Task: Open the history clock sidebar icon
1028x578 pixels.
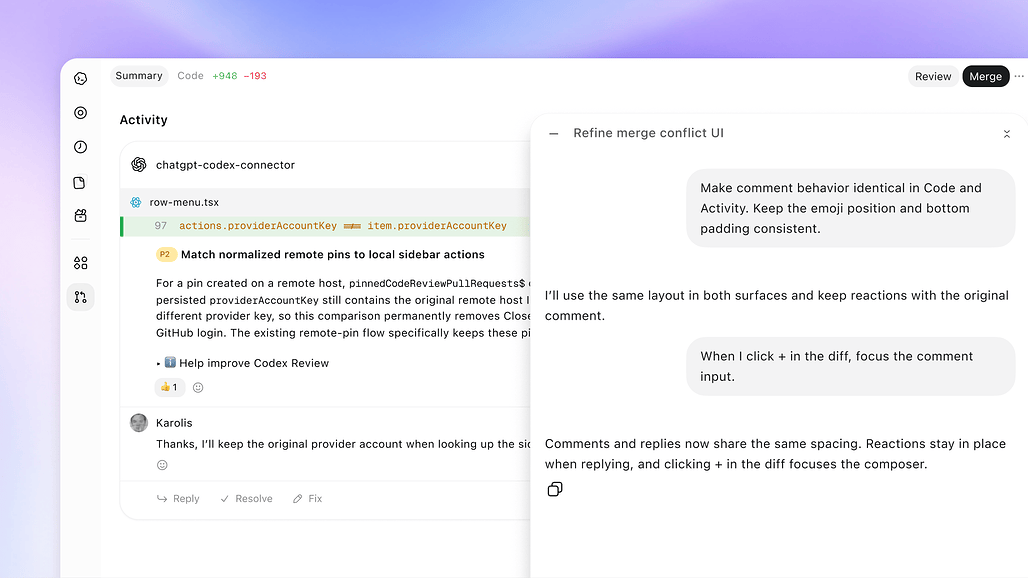Action: click(81, 147)
